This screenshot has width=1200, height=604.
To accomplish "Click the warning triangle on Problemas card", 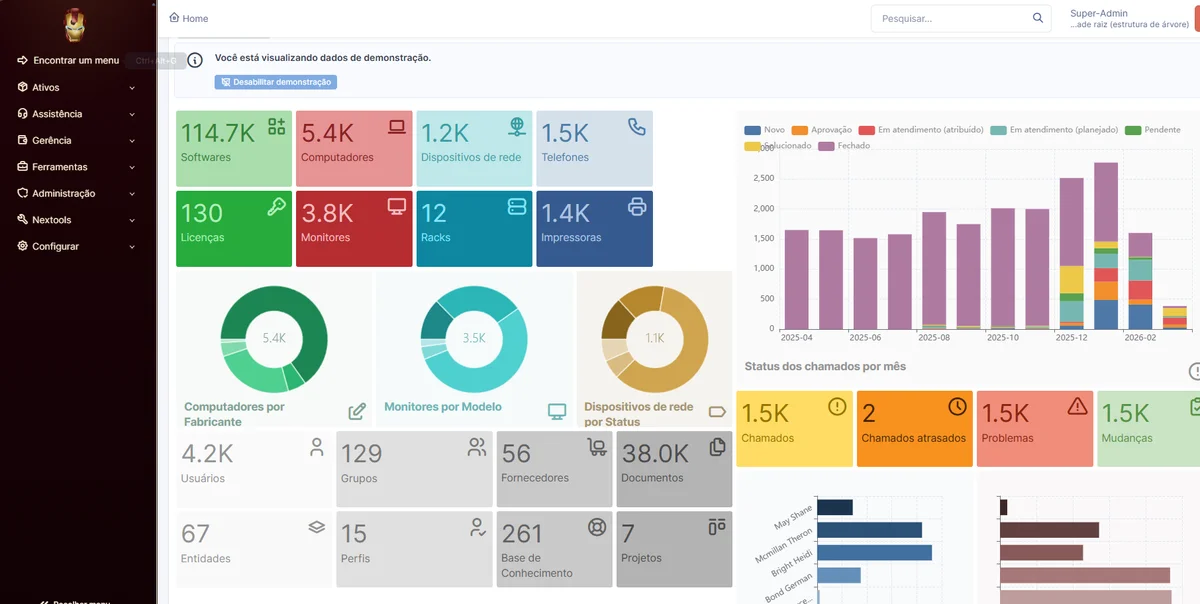I will pos(1077,406).
